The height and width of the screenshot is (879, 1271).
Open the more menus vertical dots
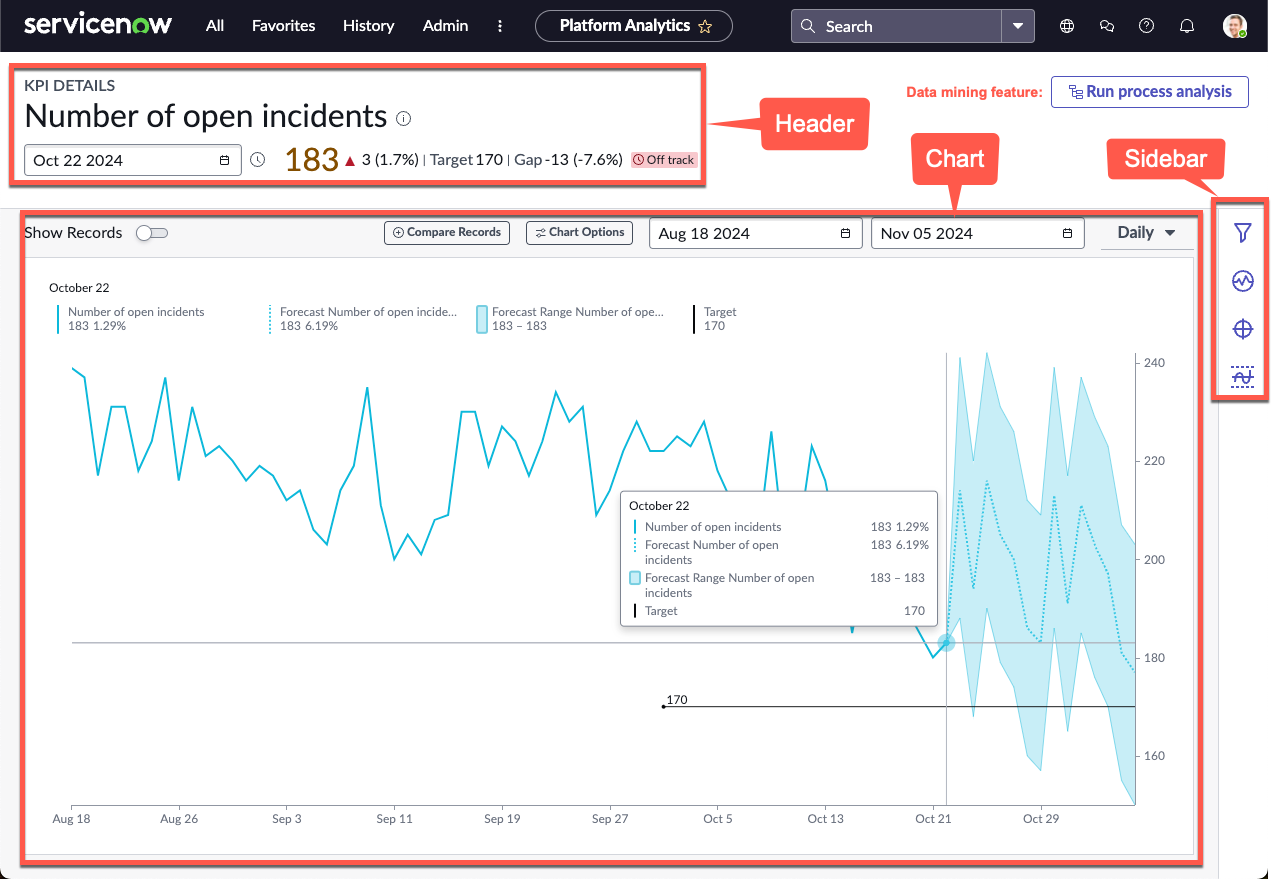(500, 26)
